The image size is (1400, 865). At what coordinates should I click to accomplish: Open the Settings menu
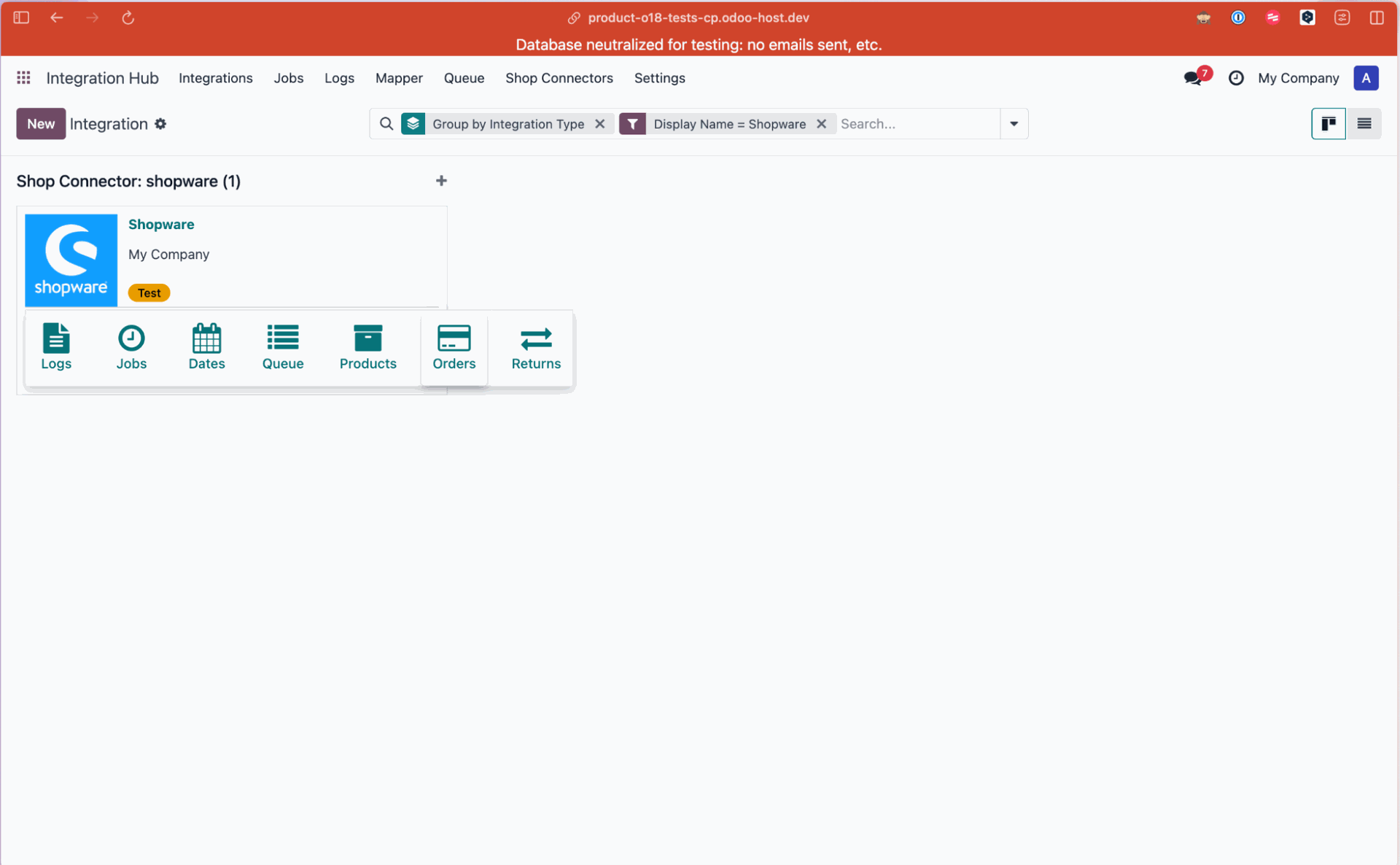point(659,78)
